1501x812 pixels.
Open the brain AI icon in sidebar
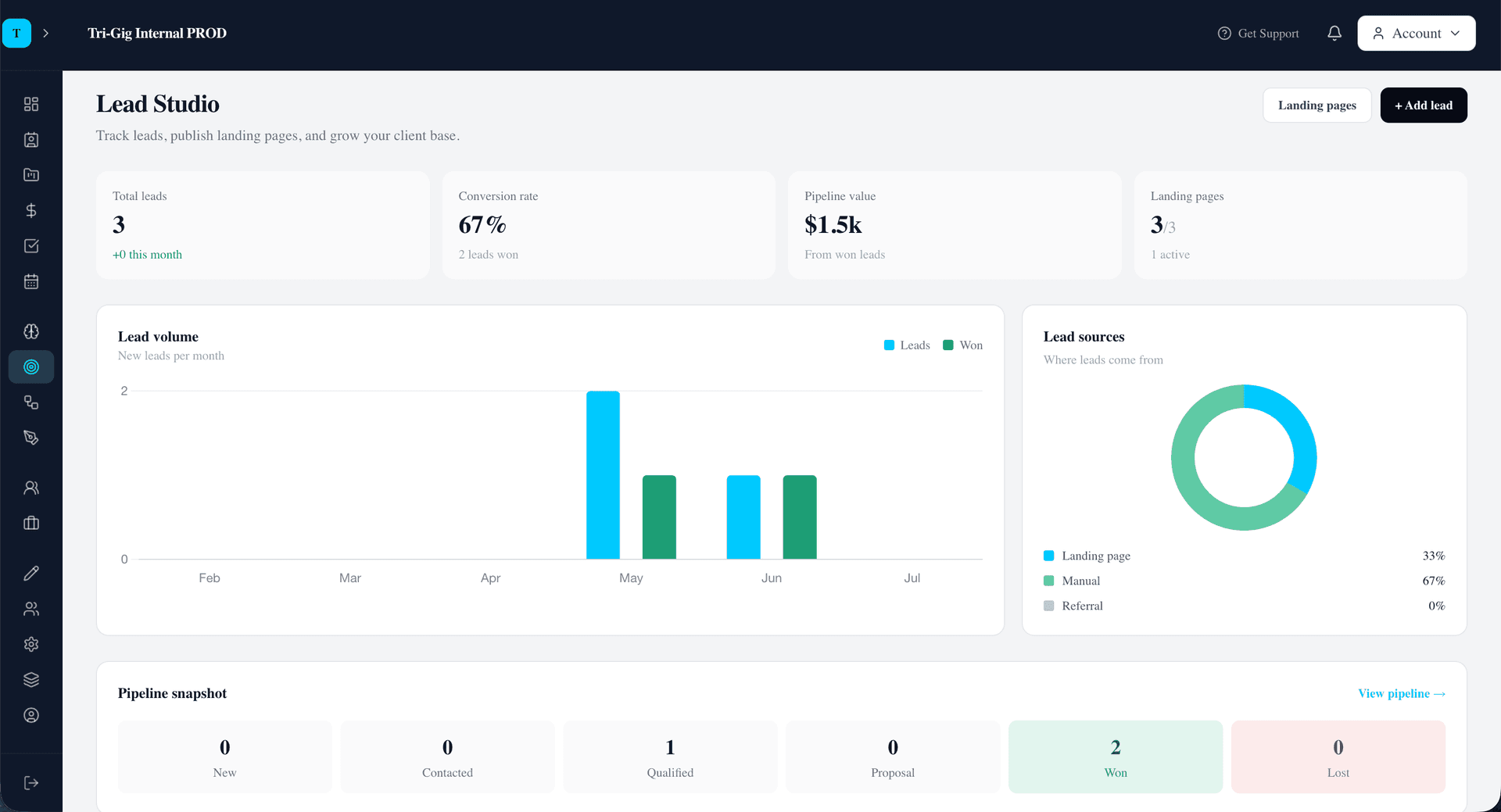point(31,331)
